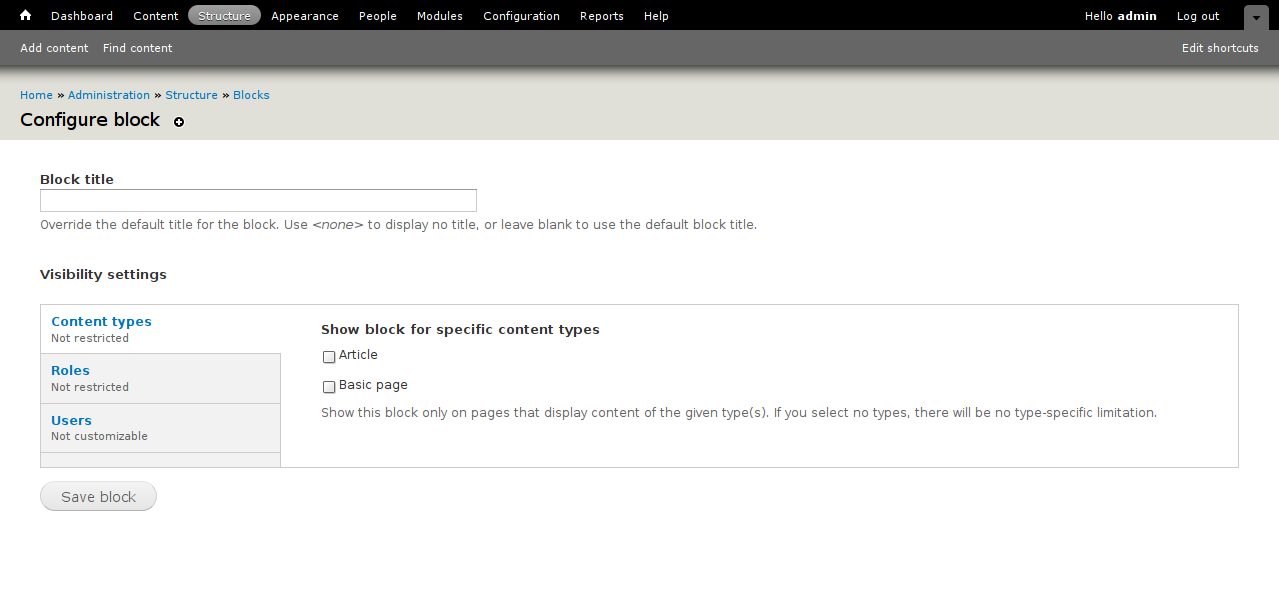Open the Roles visibility tab
Viewport: 1279px width, 610px height.
70,371
